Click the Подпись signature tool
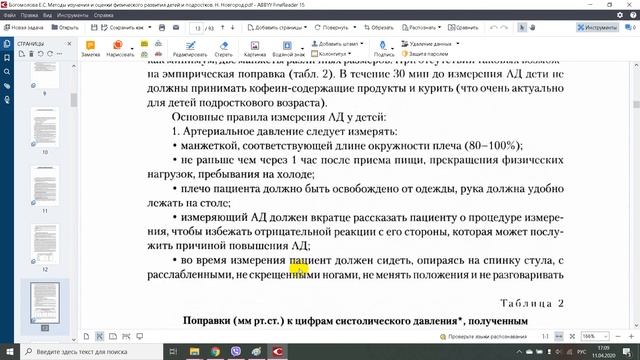 pos(383,49)
